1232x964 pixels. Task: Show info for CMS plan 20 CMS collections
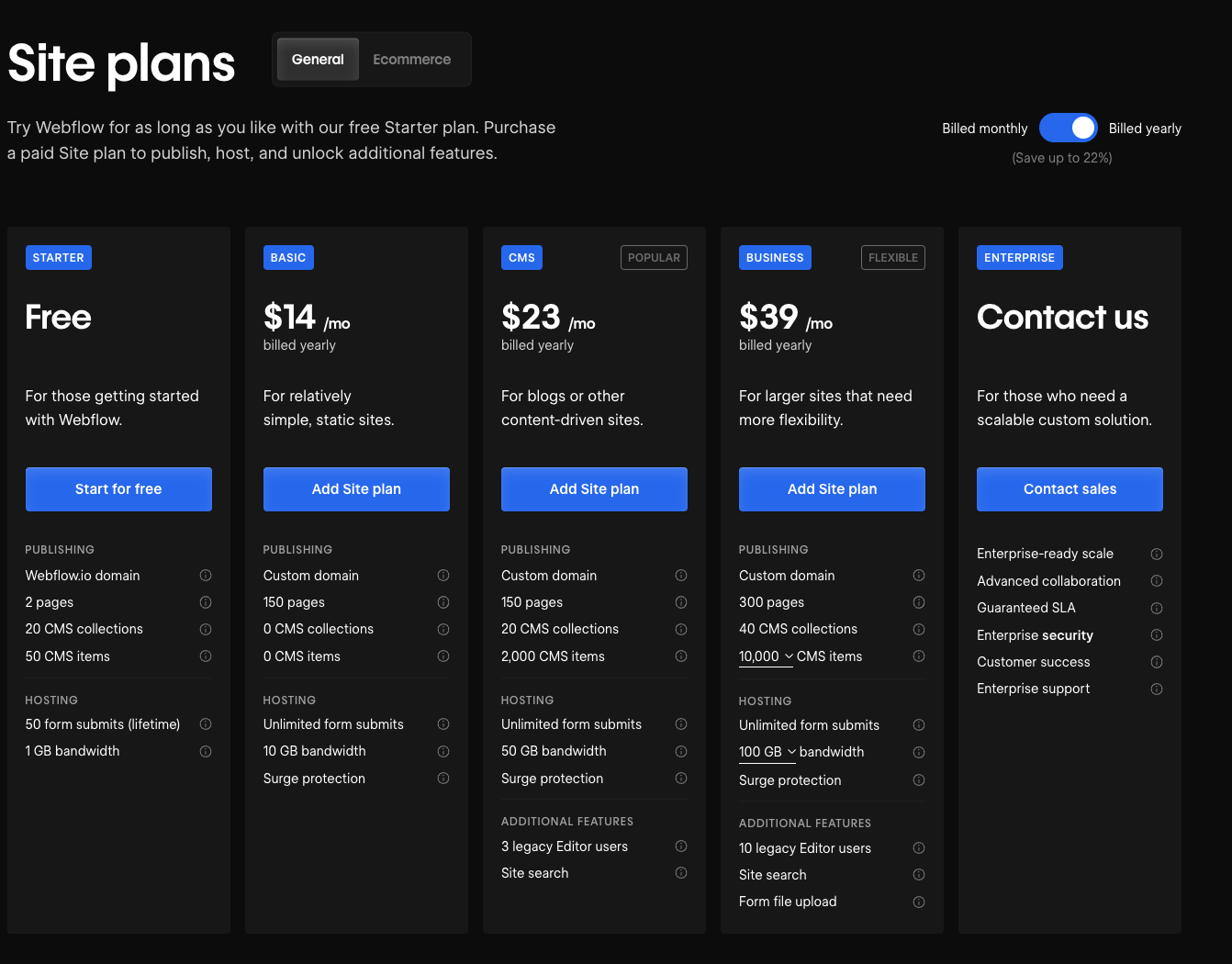pyautogui.click(x=681, y=629)
